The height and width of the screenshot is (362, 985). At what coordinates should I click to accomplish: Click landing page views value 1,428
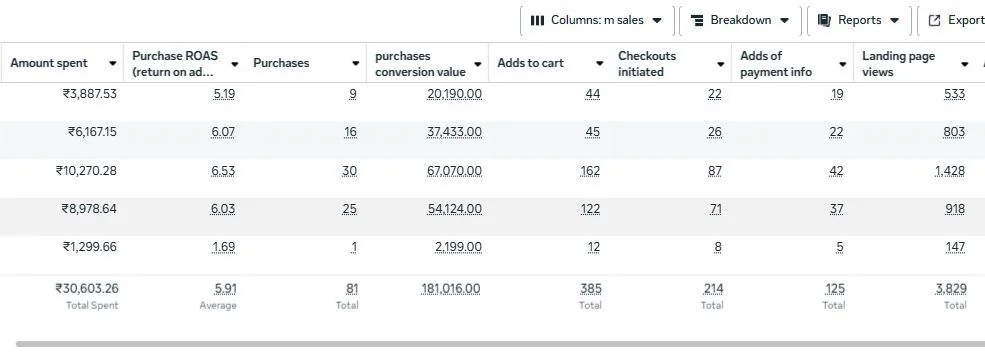click(949, 170)
